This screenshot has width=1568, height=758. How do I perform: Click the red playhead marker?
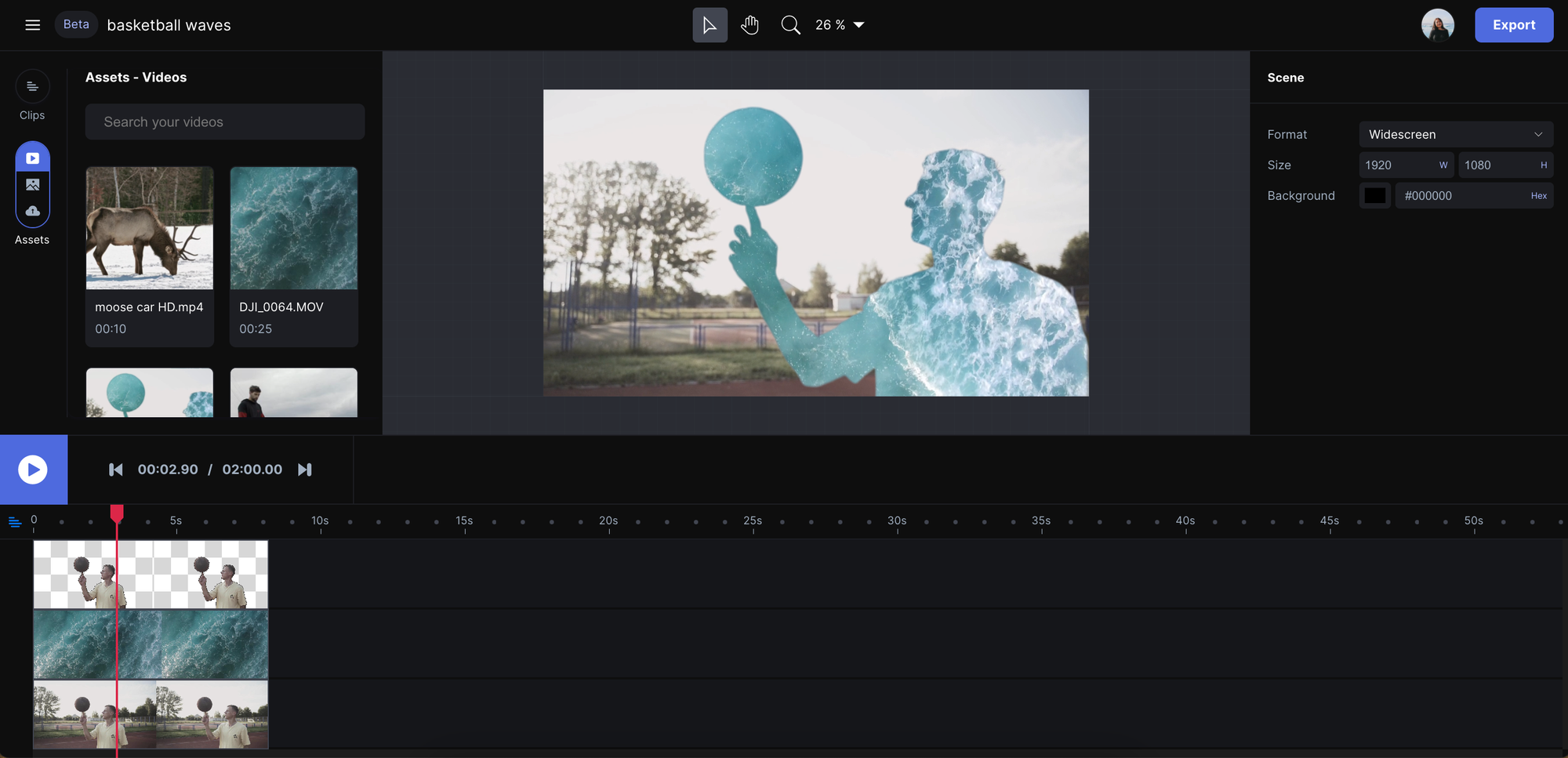click(x=117, y=513)
